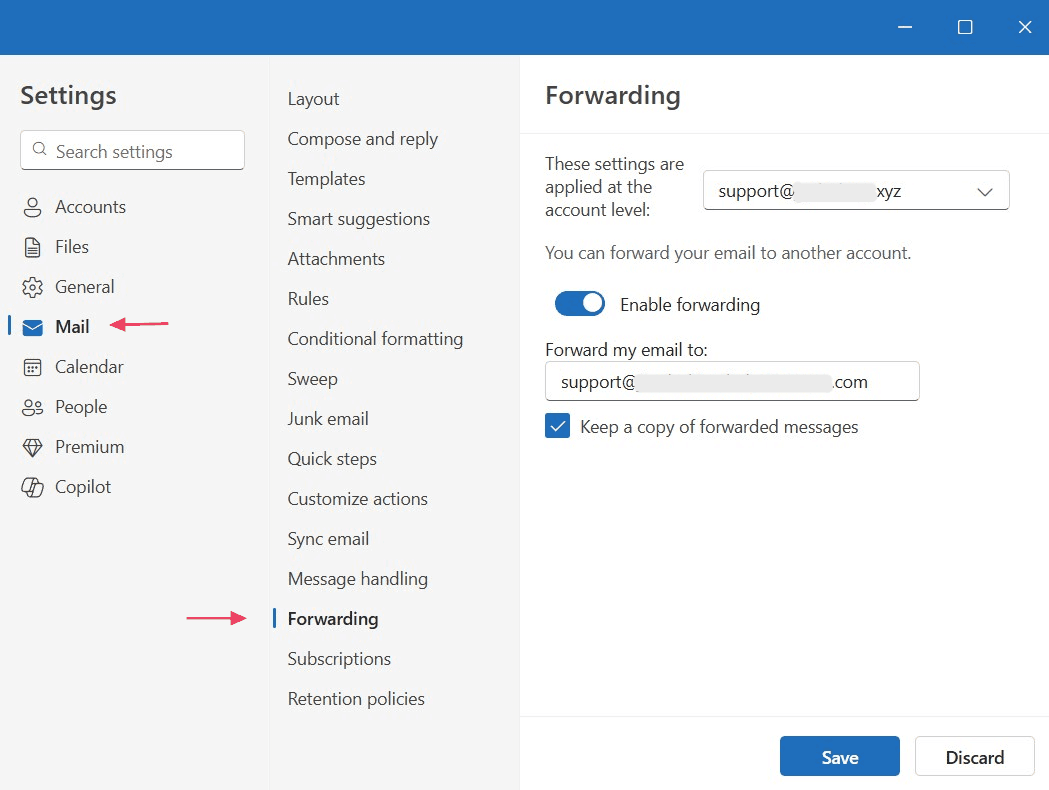Click the General gear icon
Image resolution: width=1049 pixels, height=790 pixels.
tap(31, 286)
